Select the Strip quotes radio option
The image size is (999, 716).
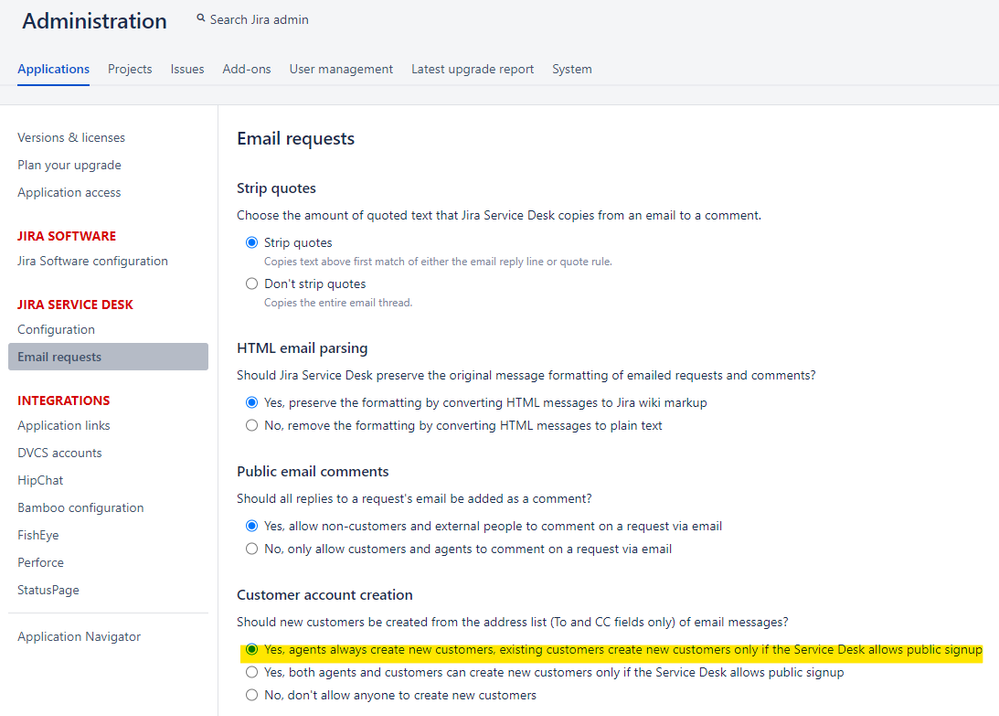[x=252, y=243]
